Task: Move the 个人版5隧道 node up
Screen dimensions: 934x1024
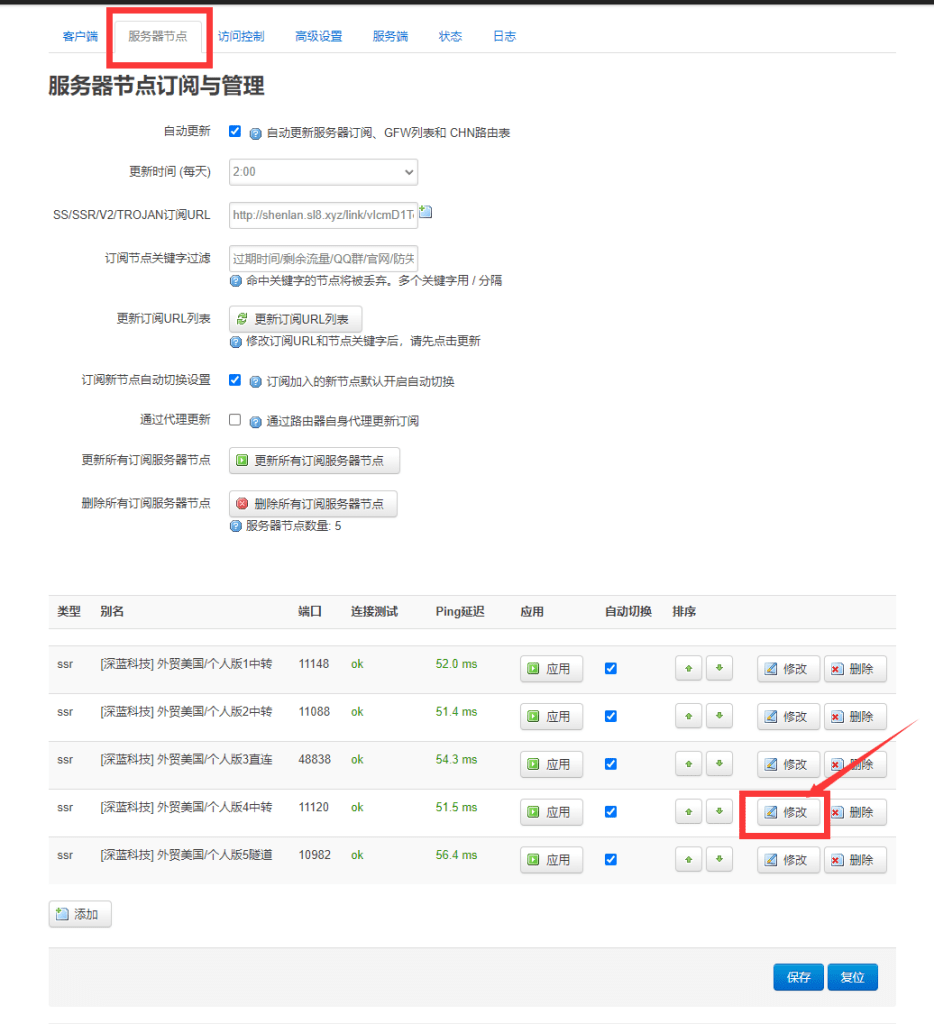Action: (688, 860)
